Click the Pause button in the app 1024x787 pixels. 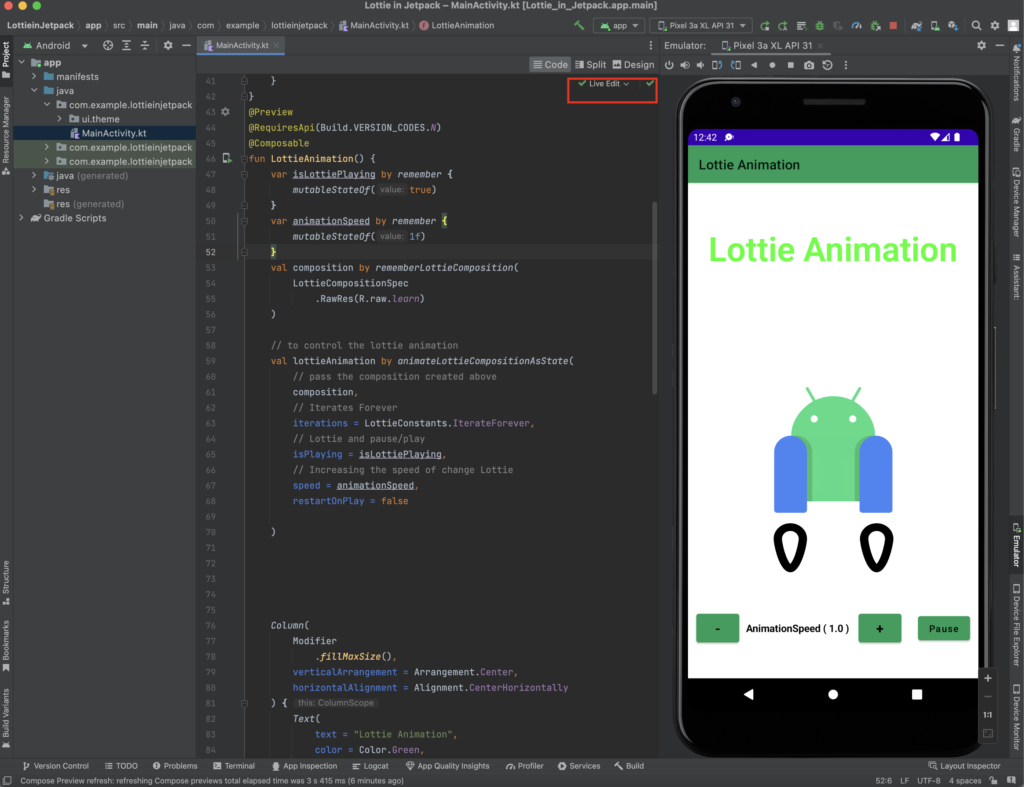tap(944, 628)
